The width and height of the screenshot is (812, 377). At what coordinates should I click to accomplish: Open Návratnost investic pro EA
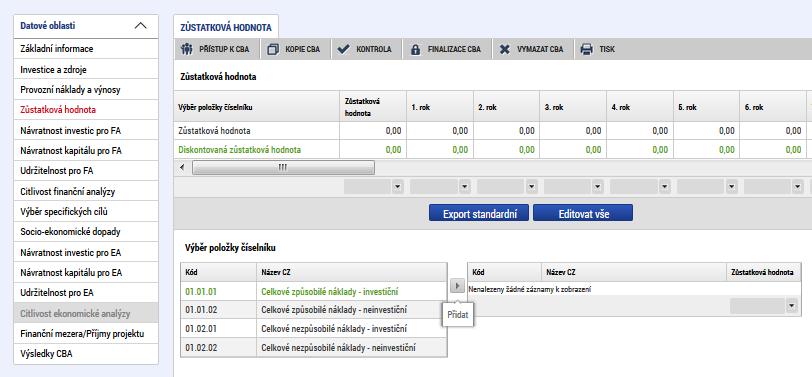point(86,253)
